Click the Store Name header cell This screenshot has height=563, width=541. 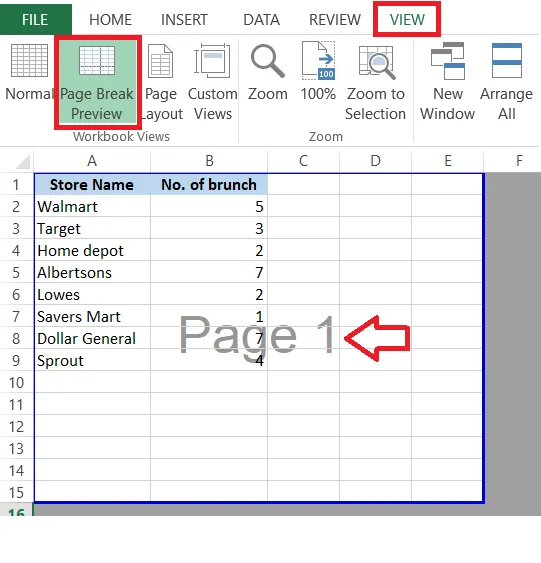[93, 185]
